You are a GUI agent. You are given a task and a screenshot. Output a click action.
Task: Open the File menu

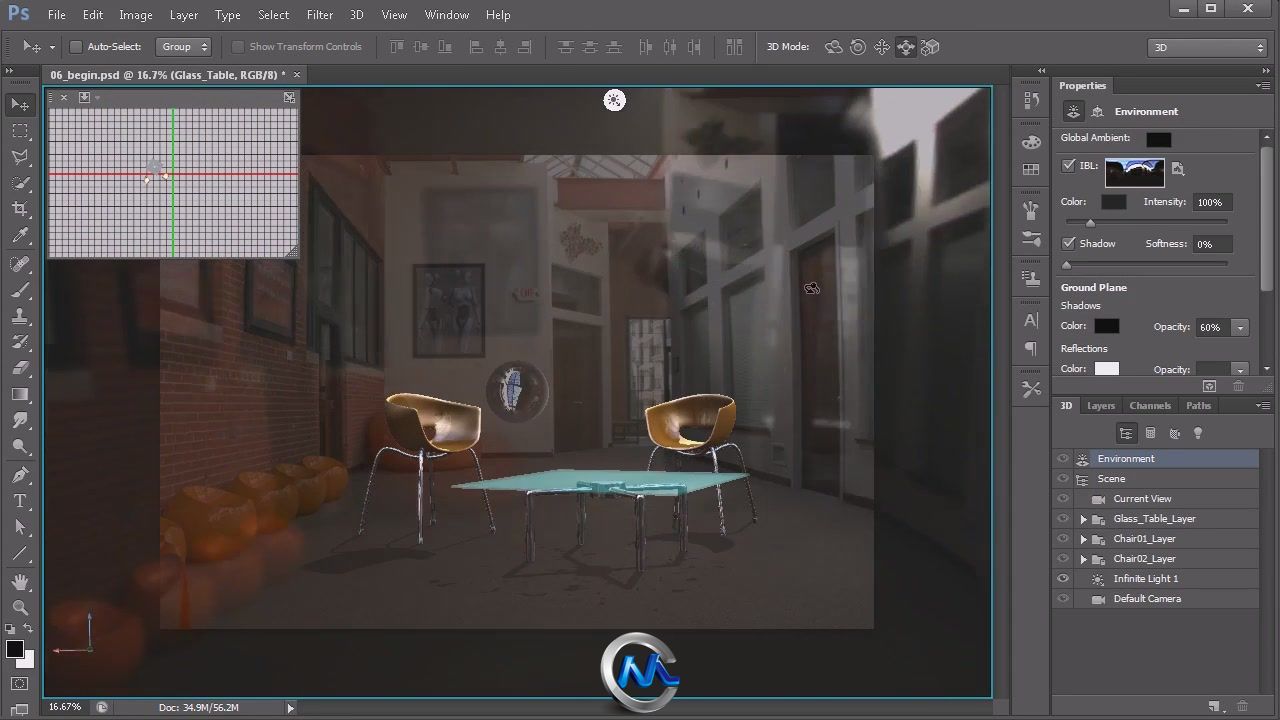56,15
